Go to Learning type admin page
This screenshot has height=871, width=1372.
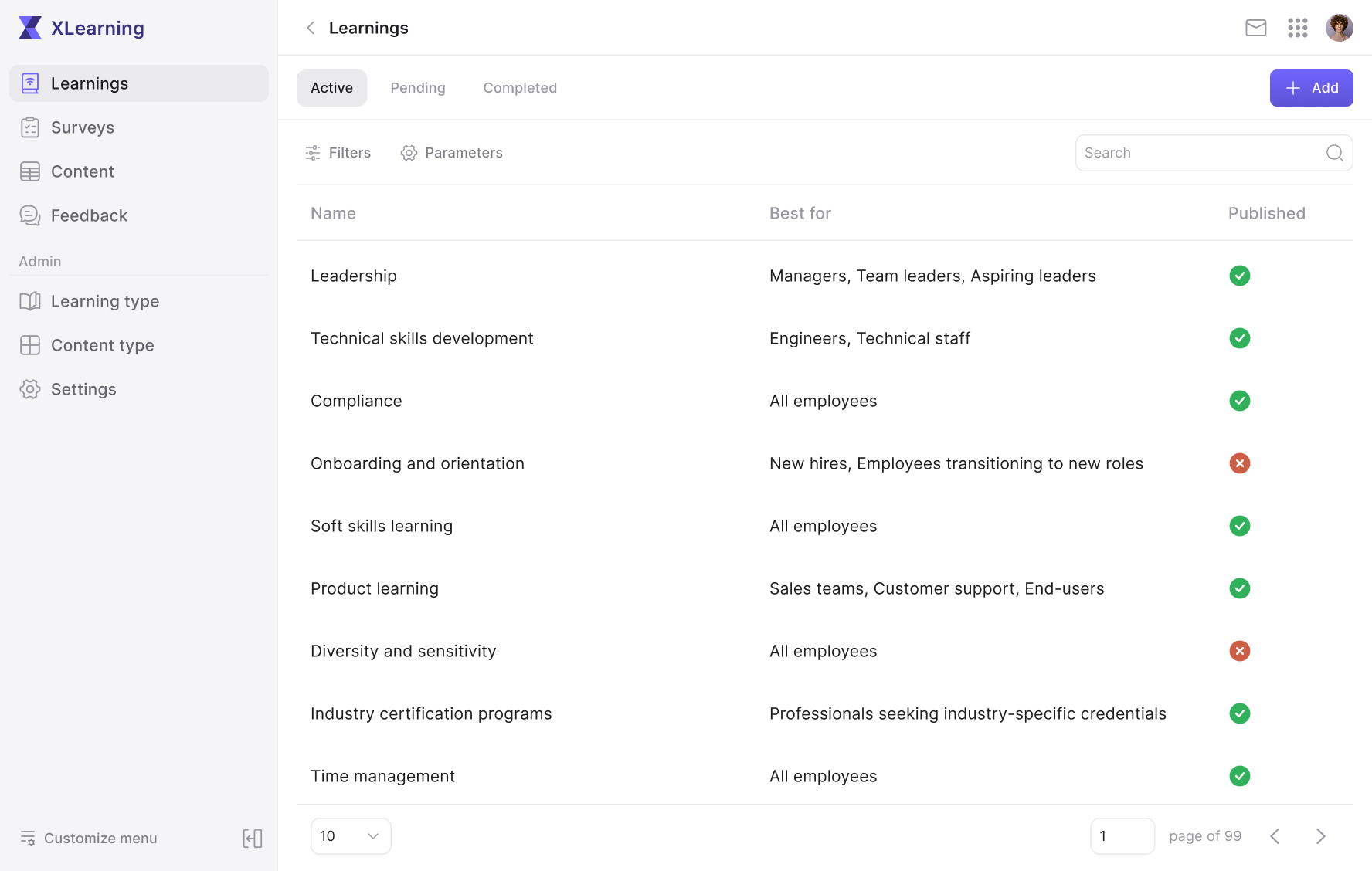coord(139,301)
